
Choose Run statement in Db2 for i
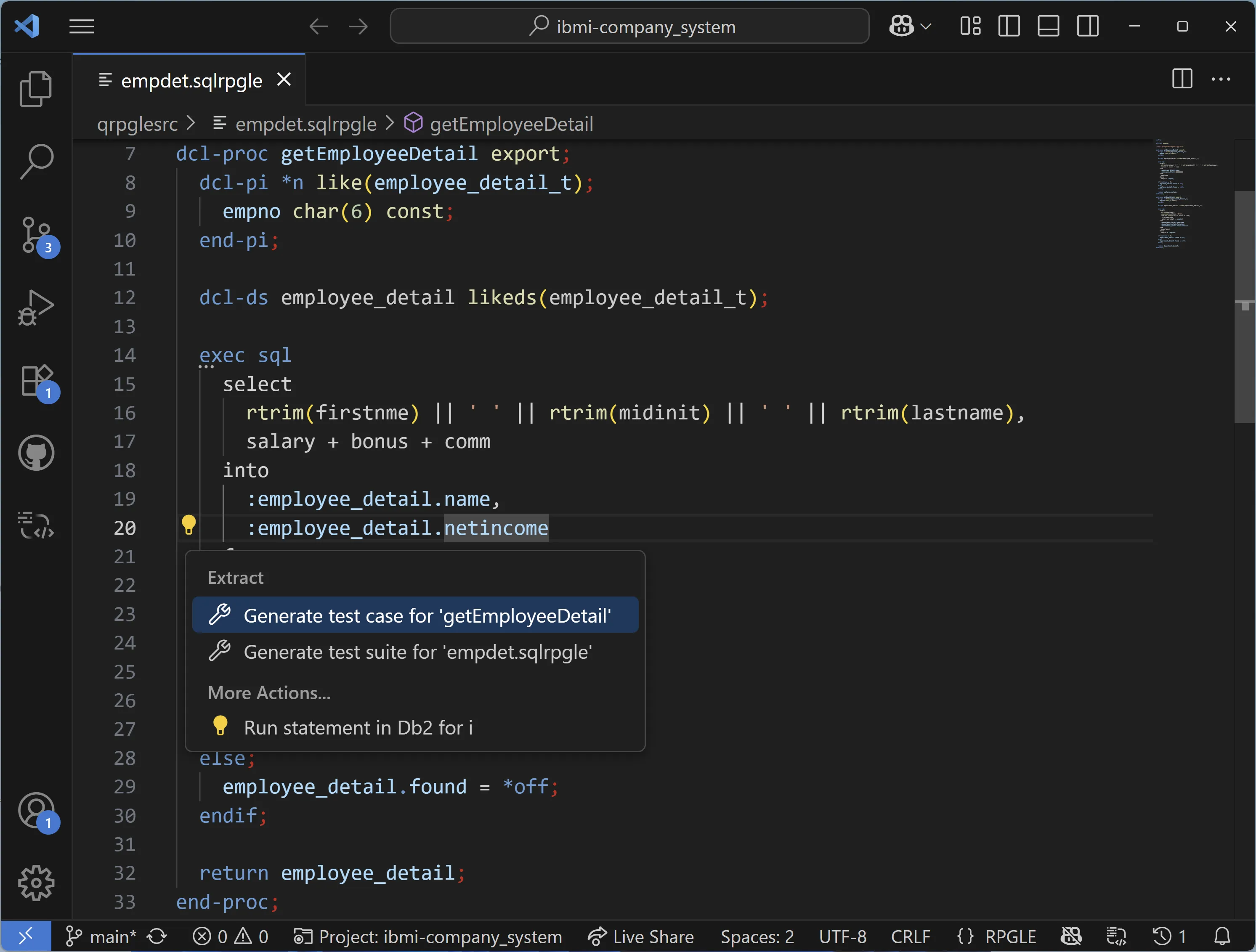click(415, 727)
